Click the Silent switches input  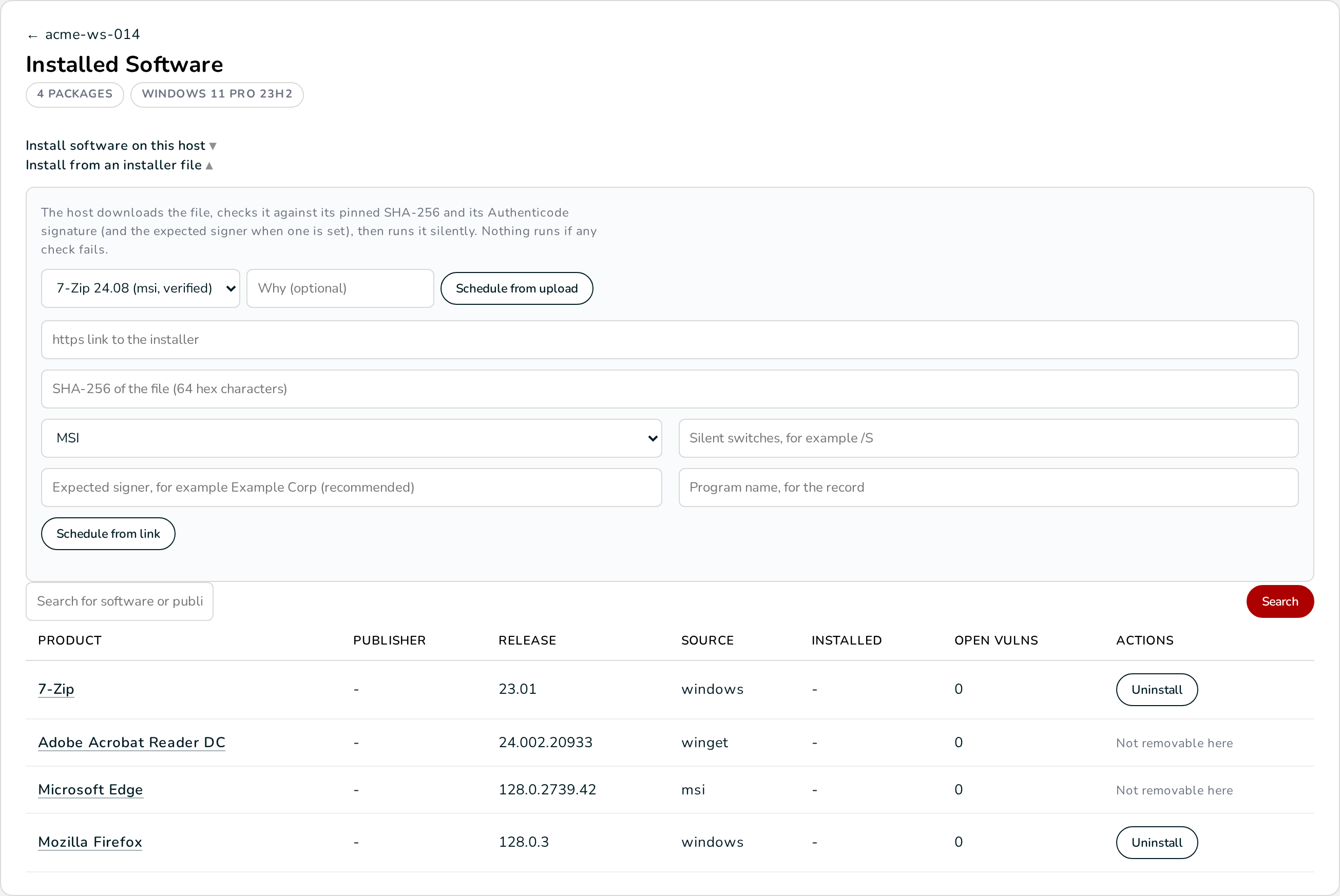coord(988,438)
